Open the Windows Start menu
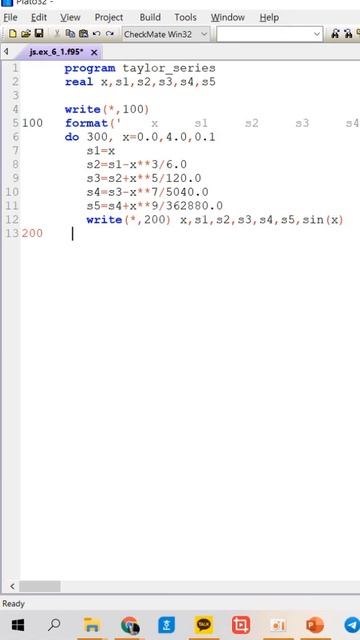360x640 pixels. [x=18, y=625]
